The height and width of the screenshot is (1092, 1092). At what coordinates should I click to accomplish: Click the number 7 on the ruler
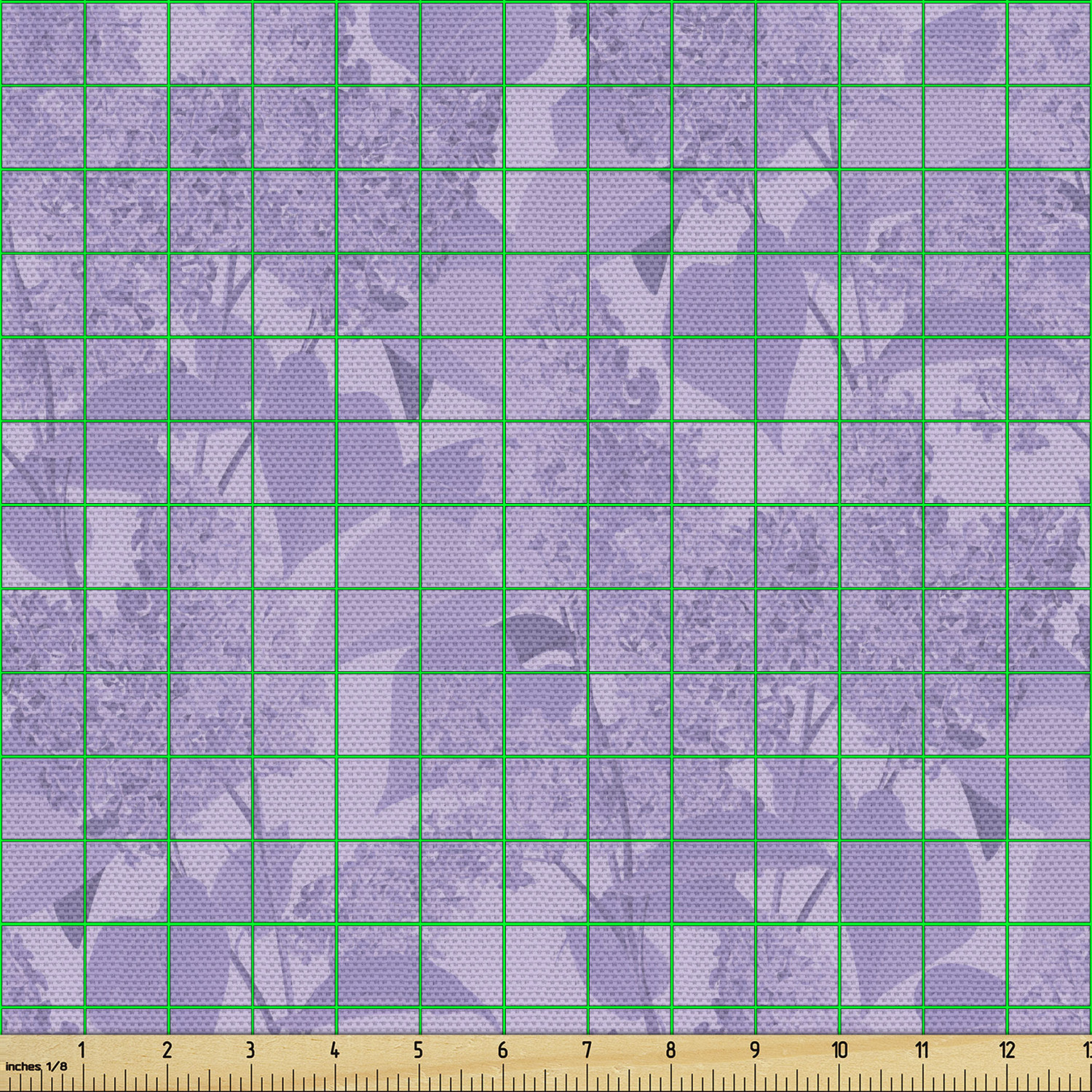point(587,1050)
